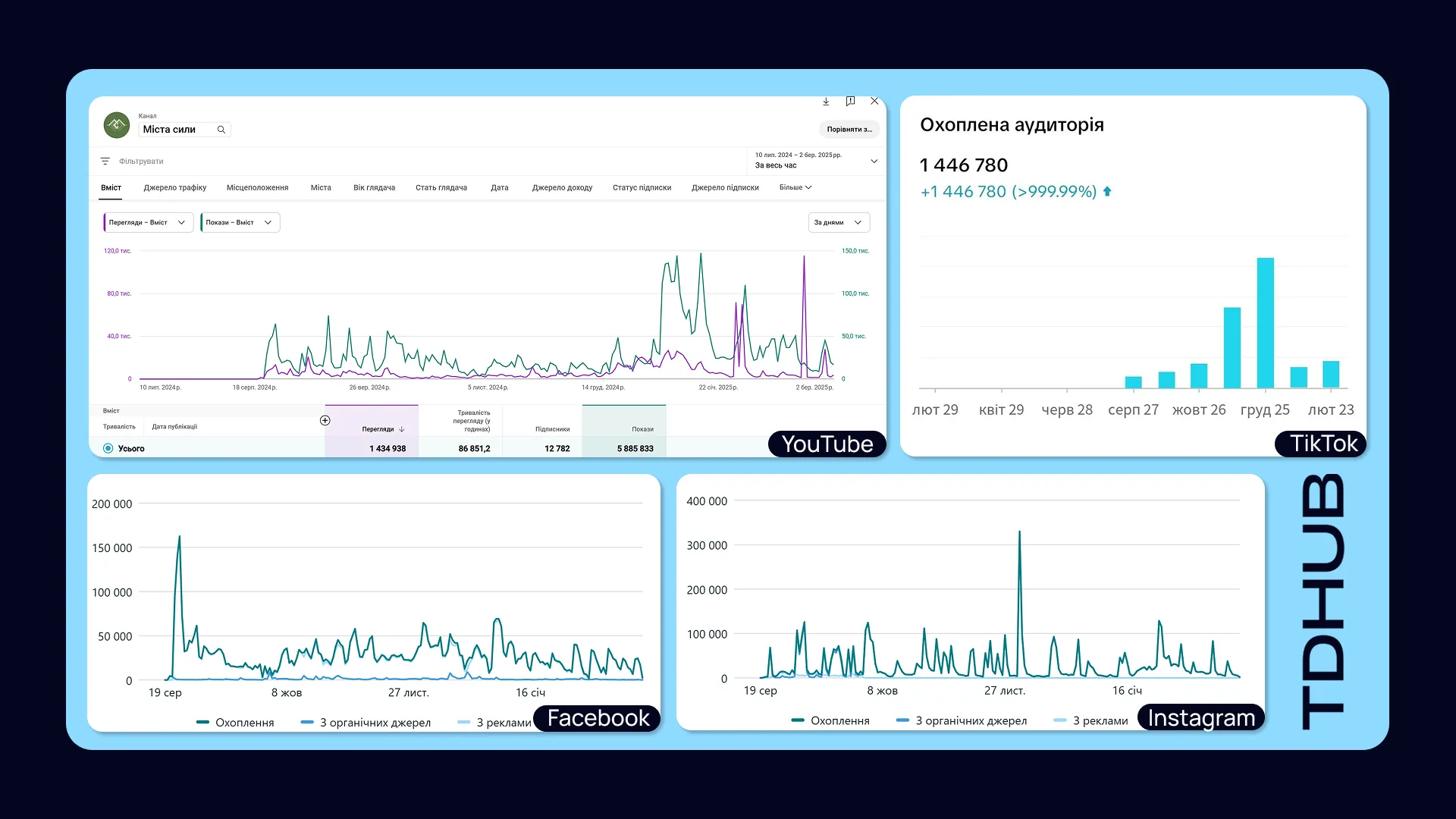The width and height of the screenshot is (1456, 819).
Task: Click the tallest TikTok bar near груд 25
Action: [1265, 323]
